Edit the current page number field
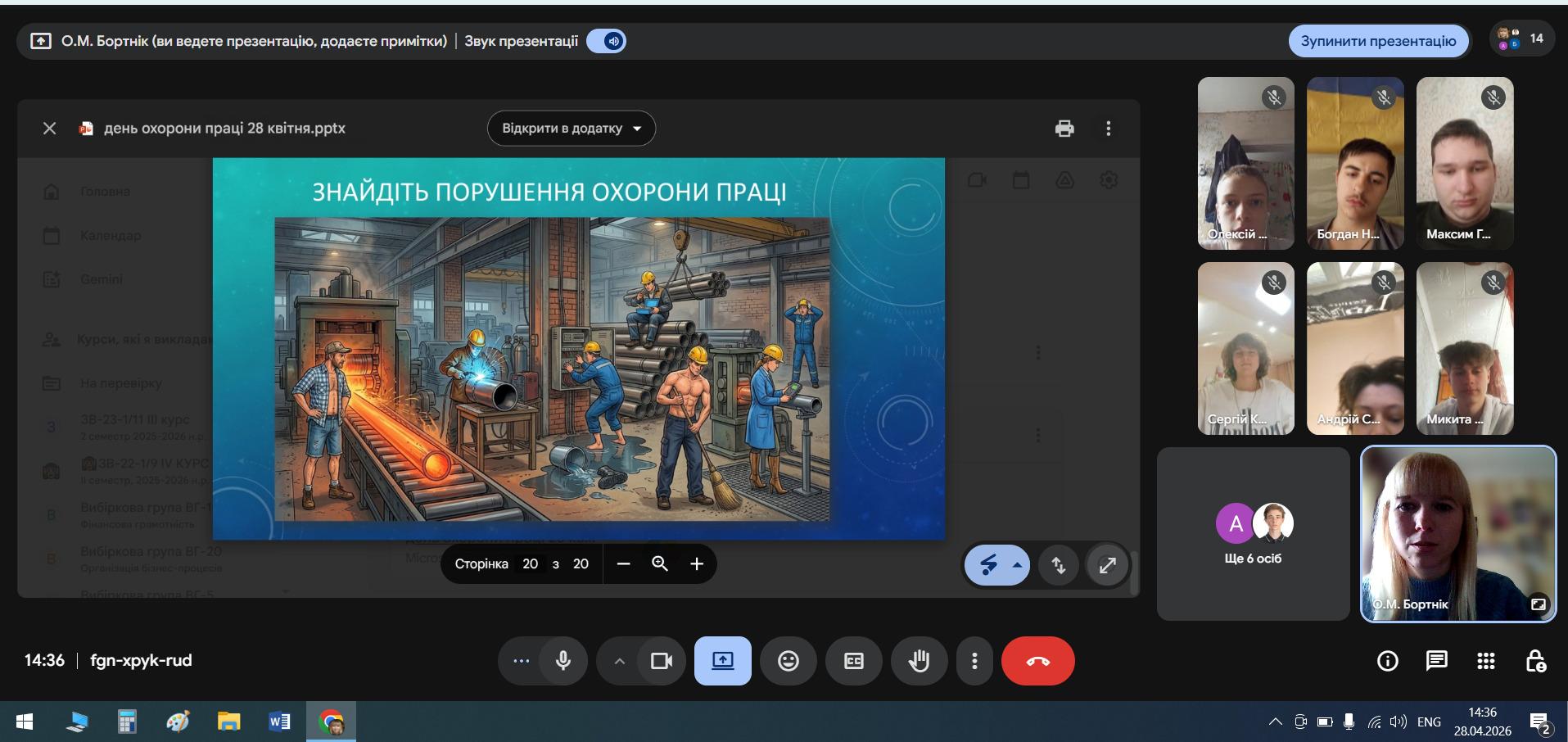Viewport: 1568px width, 742px height. pyautogui.click(x=531, y=563)
